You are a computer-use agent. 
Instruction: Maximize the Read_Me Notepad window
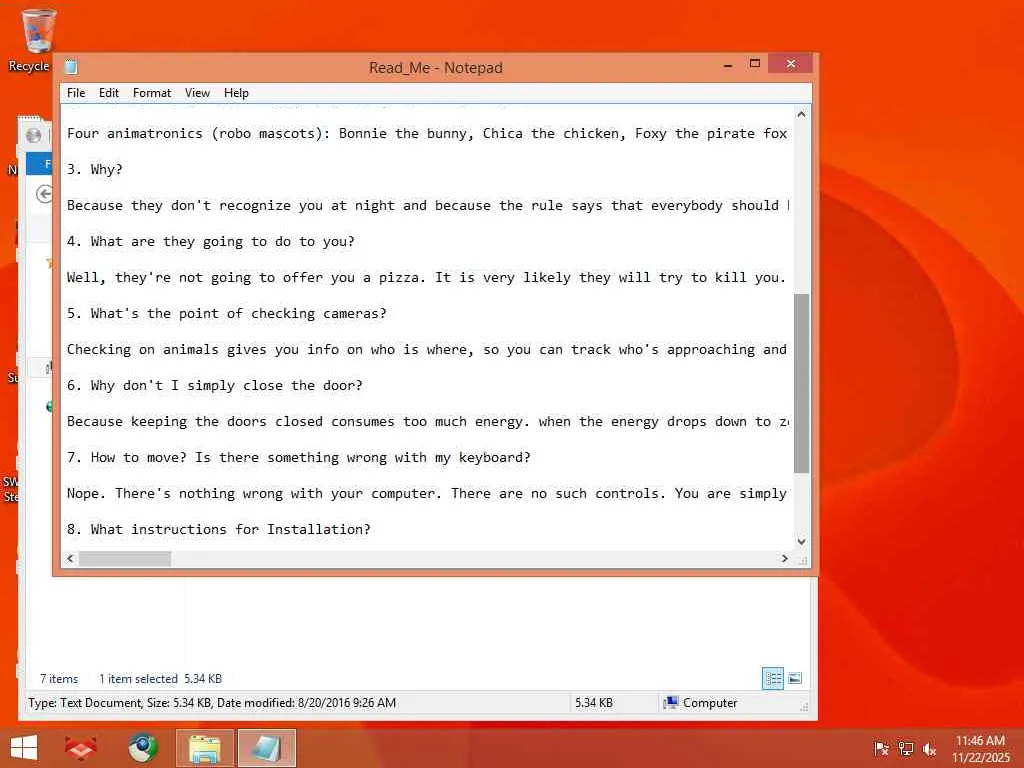click(755, 64)
